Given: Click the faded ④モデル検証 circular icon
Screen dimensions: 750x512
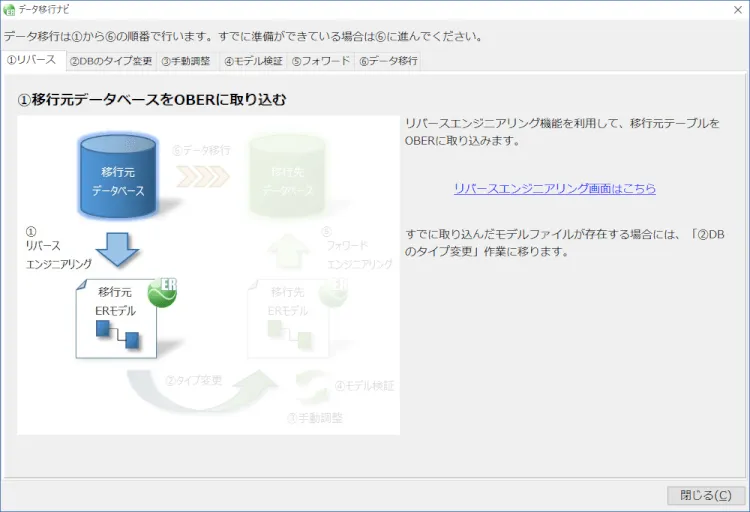Looking at the screenshot, I should click(316, 385).
